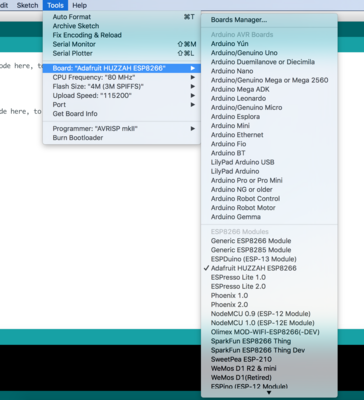
Task: Pick Arduino Pro or Pro Mini
Action: pos(269,180)
